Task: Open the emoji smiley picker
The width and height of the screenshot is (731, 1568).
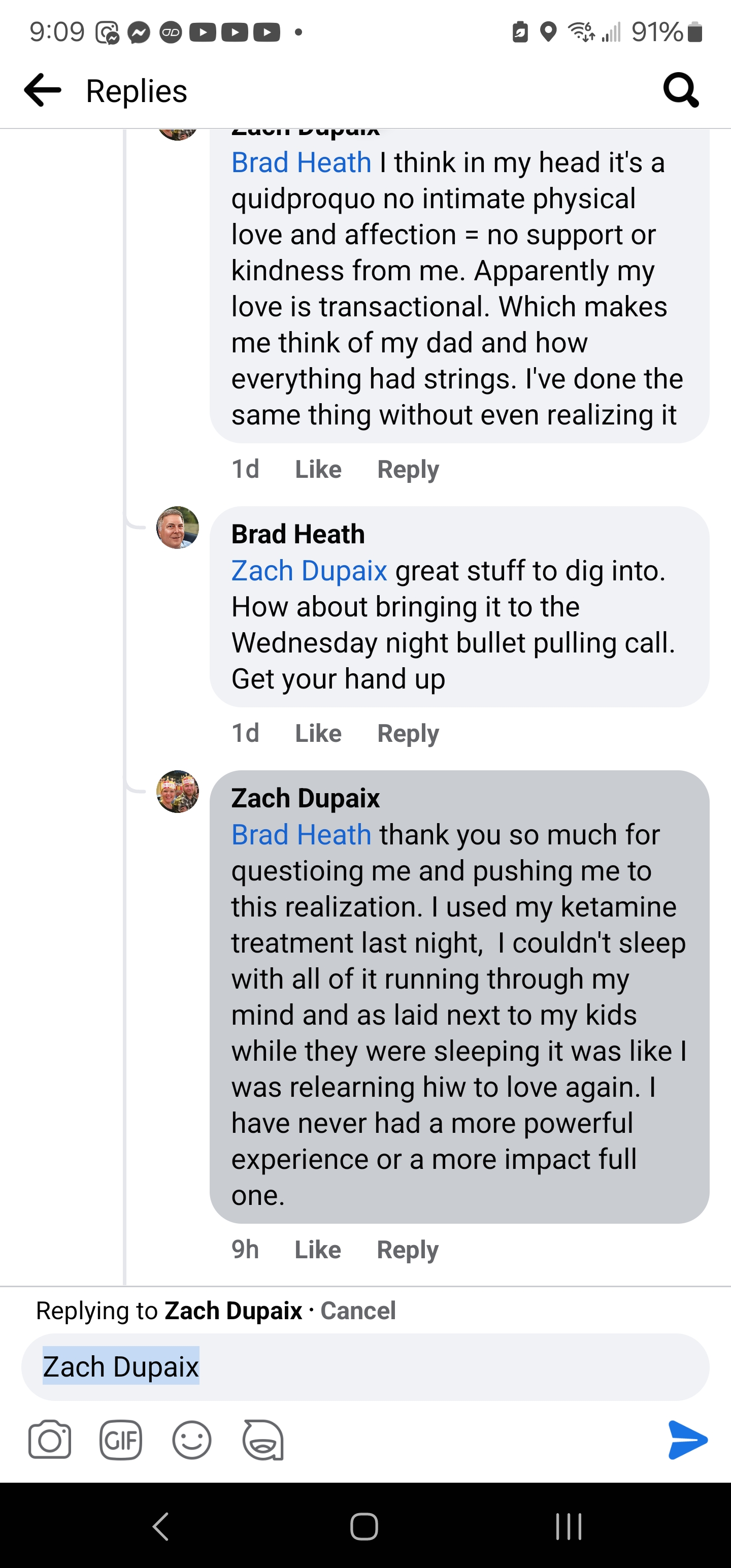Action: click(192, 1440)
